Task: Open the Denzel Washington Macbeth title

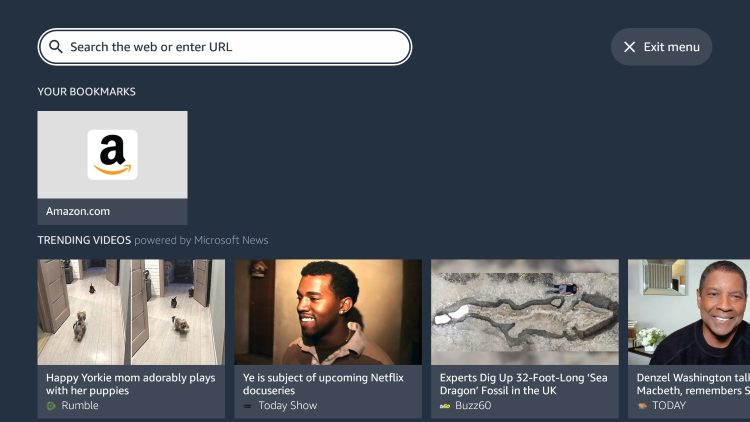Action: click(693, 384)
